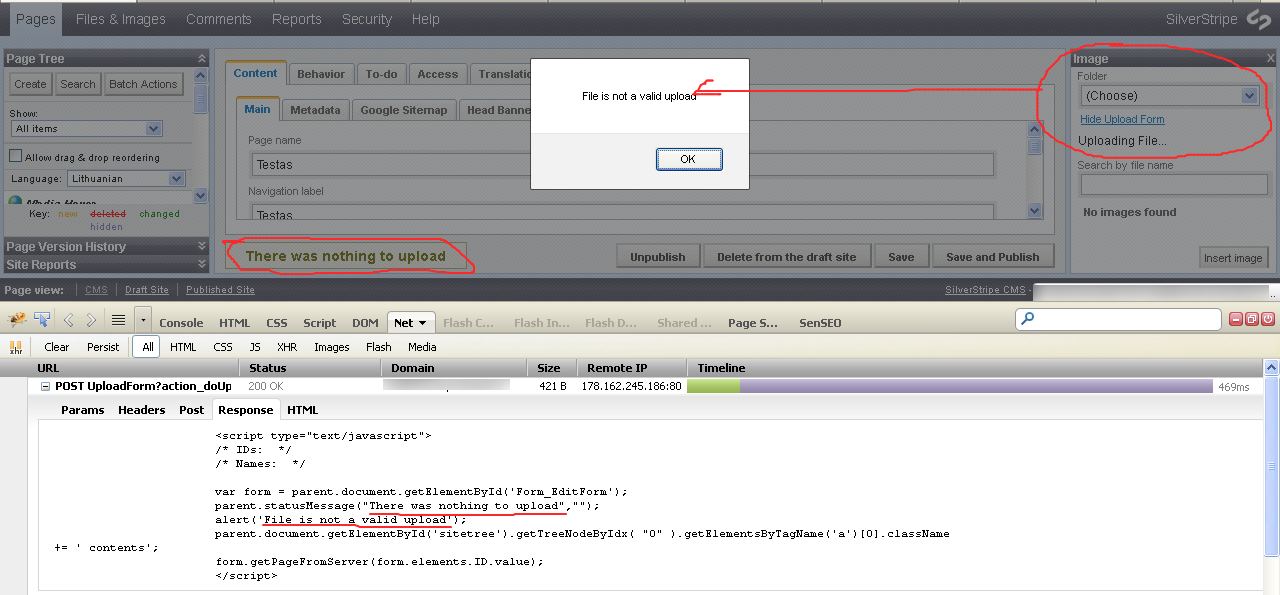1280x595 pixels.
Task: Select the Google Sitemap sub-tab
Action: [x=404, y=110]
